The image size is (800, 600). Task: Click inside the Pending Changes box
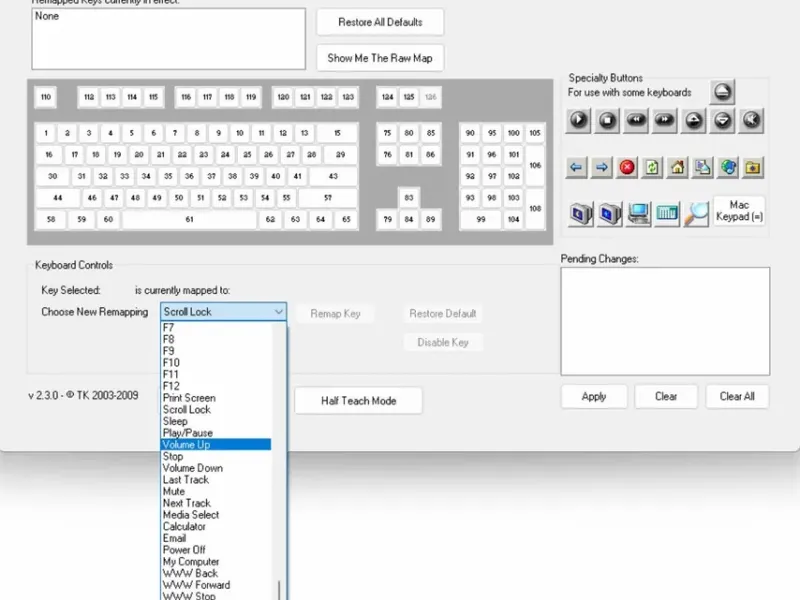pyautogui.click(x=665, y=321)
